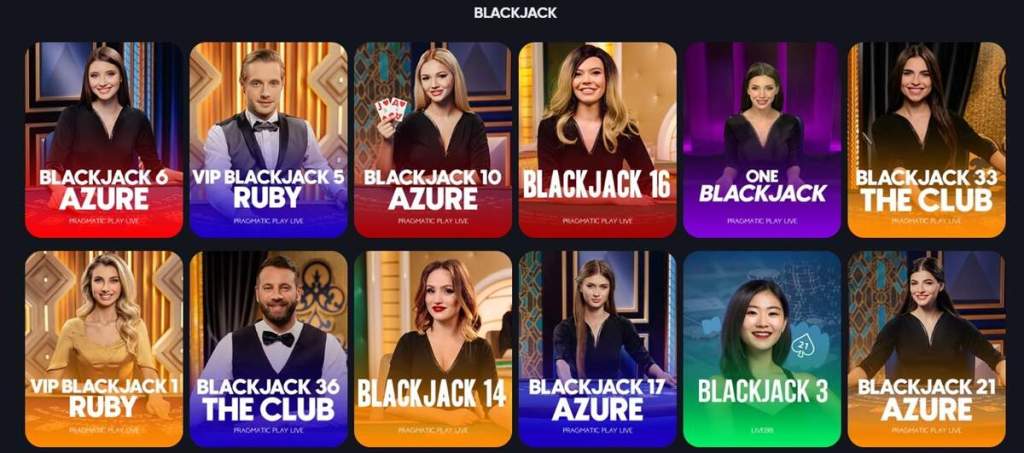Image resolution: width=1024 pixels, height=453 pixels.
Task: Click Pragmatic Play Live label on ONE Blackjack
Action: pos(762,221)
